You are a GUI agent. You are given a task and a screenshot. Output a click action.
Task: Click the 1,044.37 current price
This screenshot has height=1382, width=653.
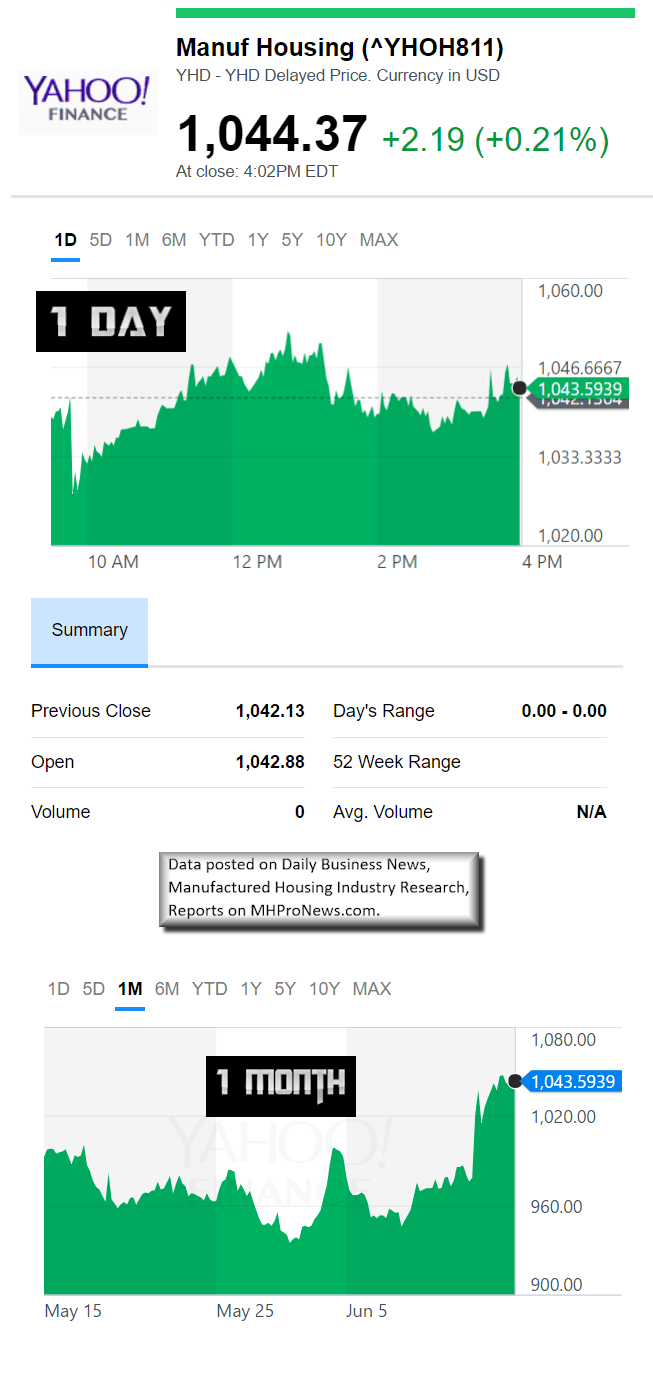(272, 135)
